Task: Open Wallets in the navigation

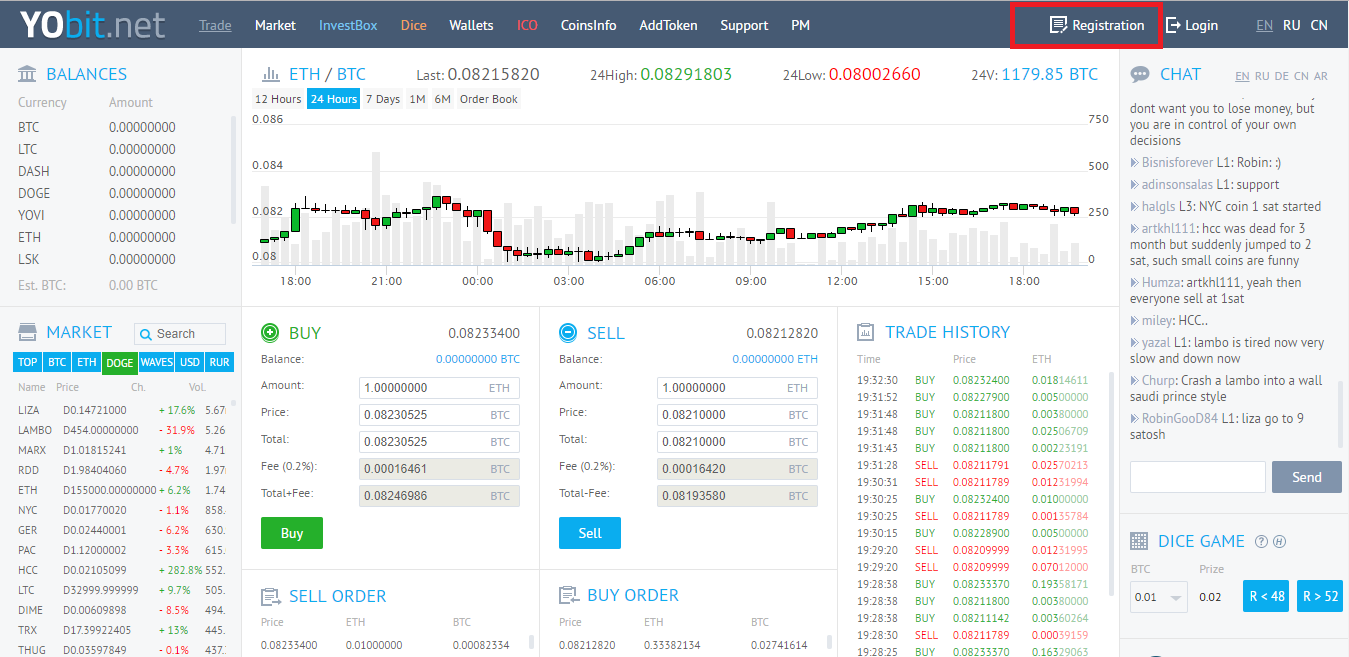Action: click(471, 25)
